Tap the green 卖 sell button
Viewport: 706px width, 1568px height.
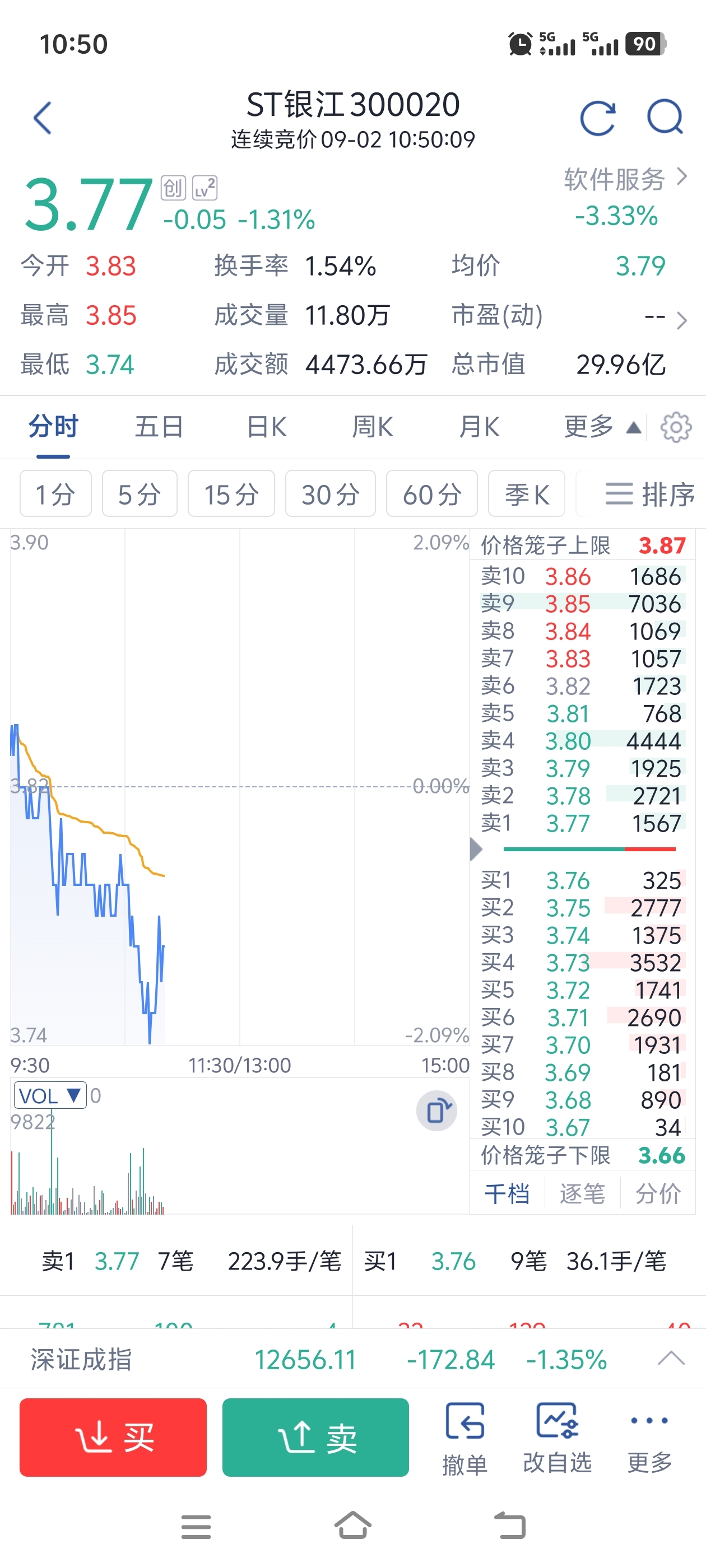click(315, 1437)
